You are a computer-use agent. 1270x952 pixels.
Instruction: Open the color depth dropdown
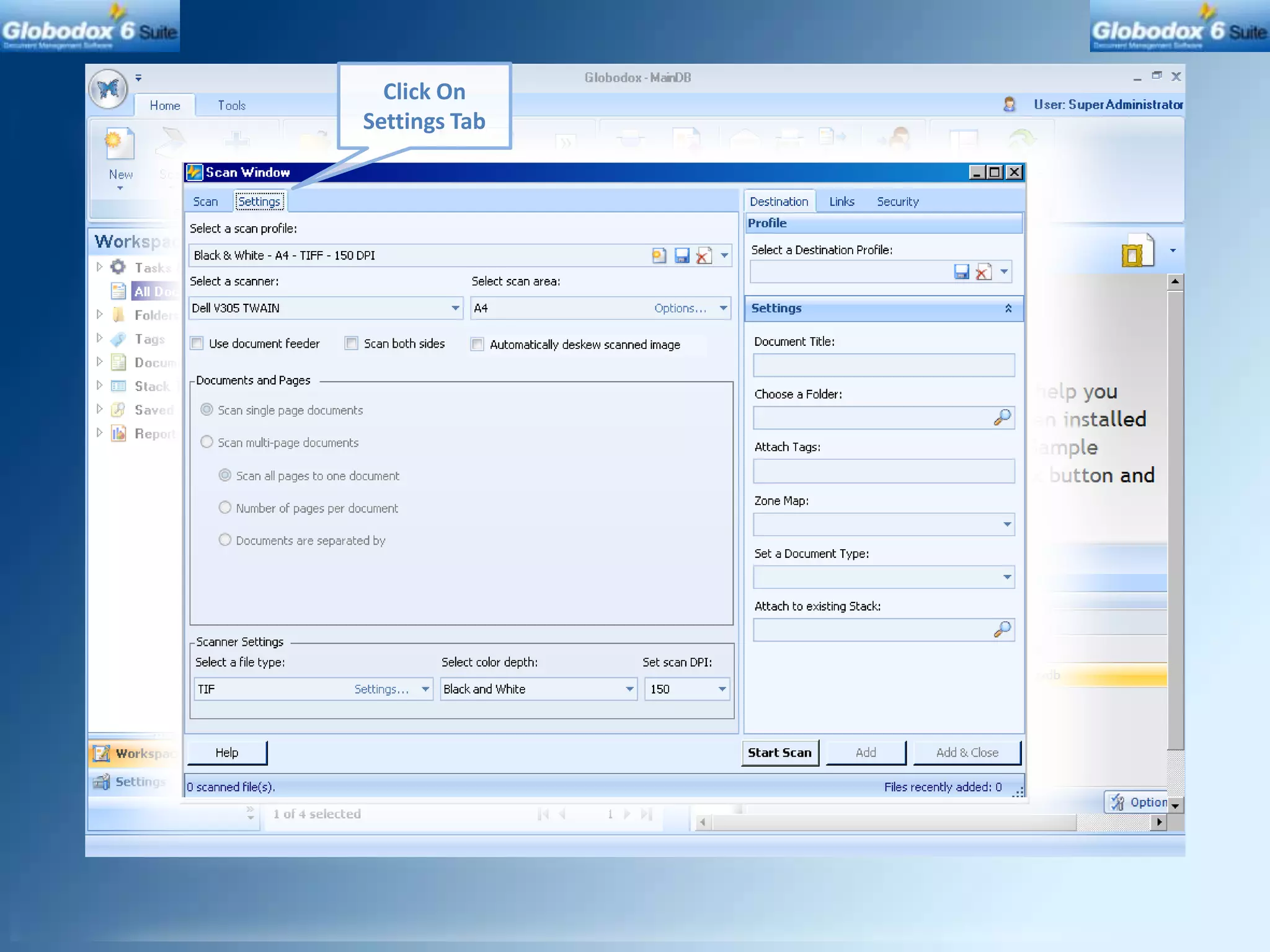click(629, 689)
